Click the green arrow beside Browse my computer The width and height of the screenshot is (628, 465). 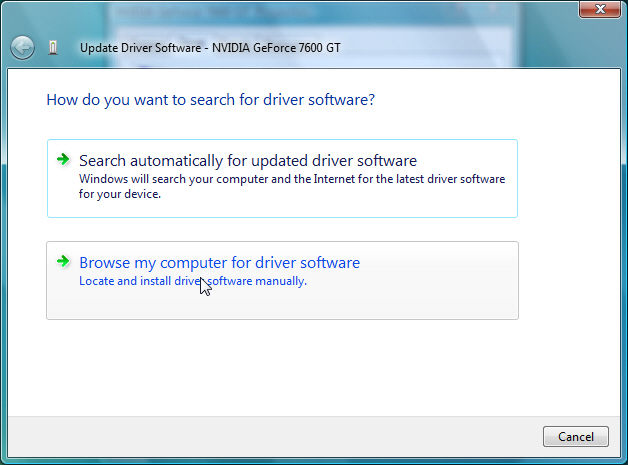(x=63, y=262)
